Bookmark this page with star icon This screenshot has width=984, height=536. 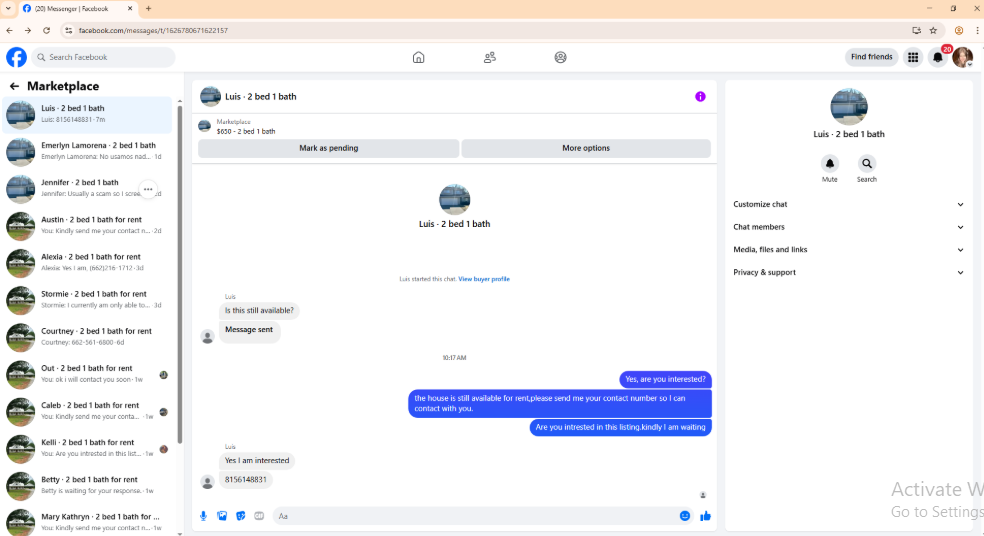tap(933, 30)
